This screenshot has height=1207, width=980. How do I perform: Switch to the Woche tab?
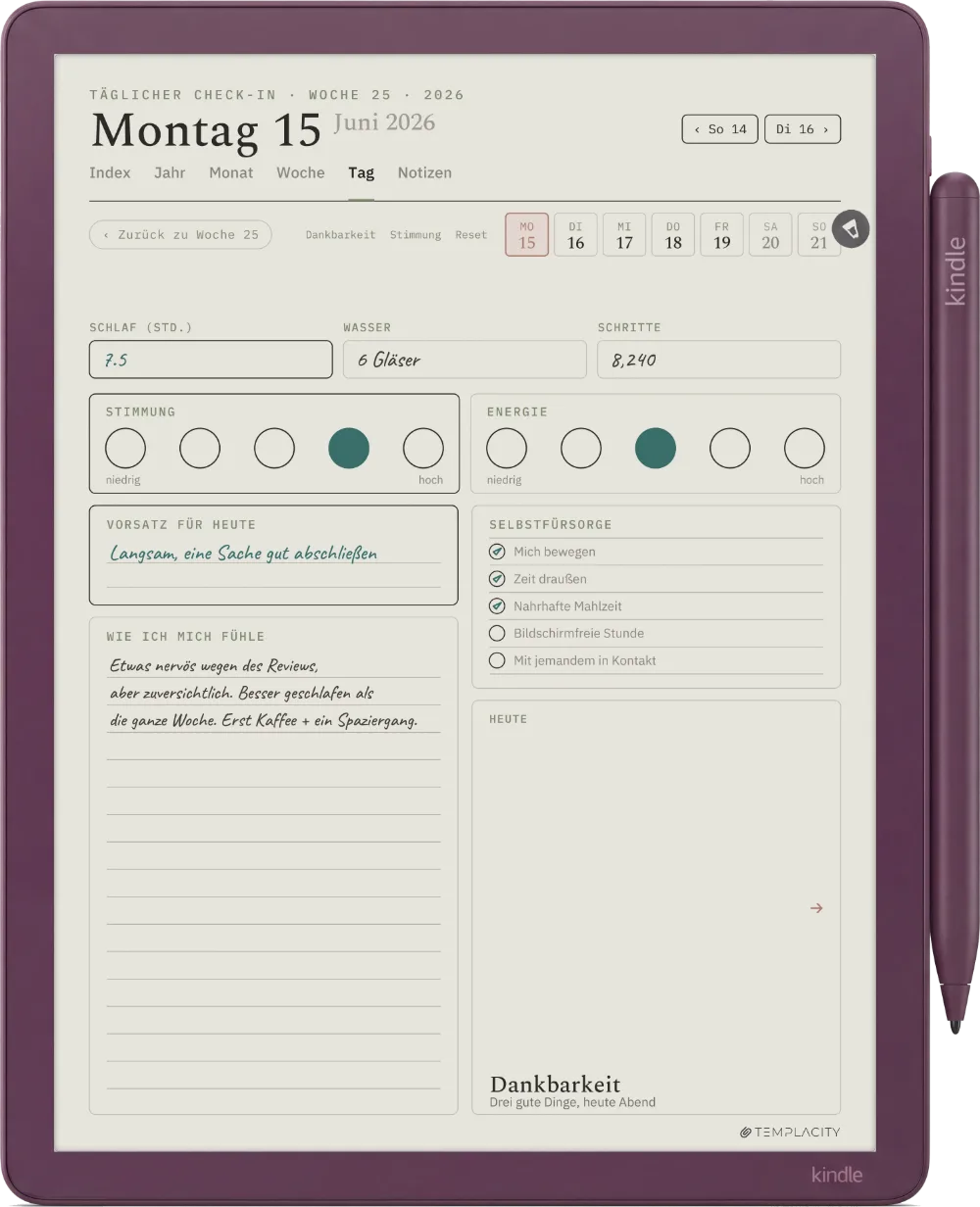pyautogui.click(x=301, y=172)
